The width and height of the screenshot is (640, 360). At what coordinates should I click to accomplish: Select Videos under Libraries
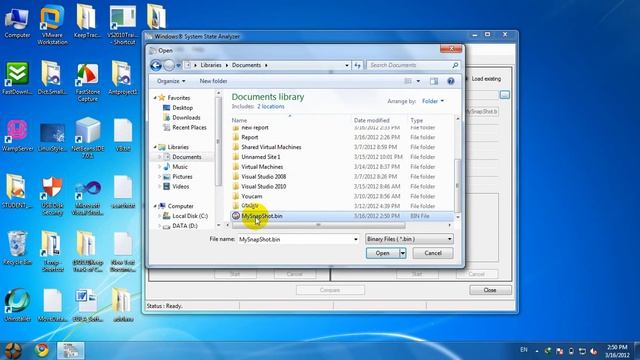tap(176, 187)
